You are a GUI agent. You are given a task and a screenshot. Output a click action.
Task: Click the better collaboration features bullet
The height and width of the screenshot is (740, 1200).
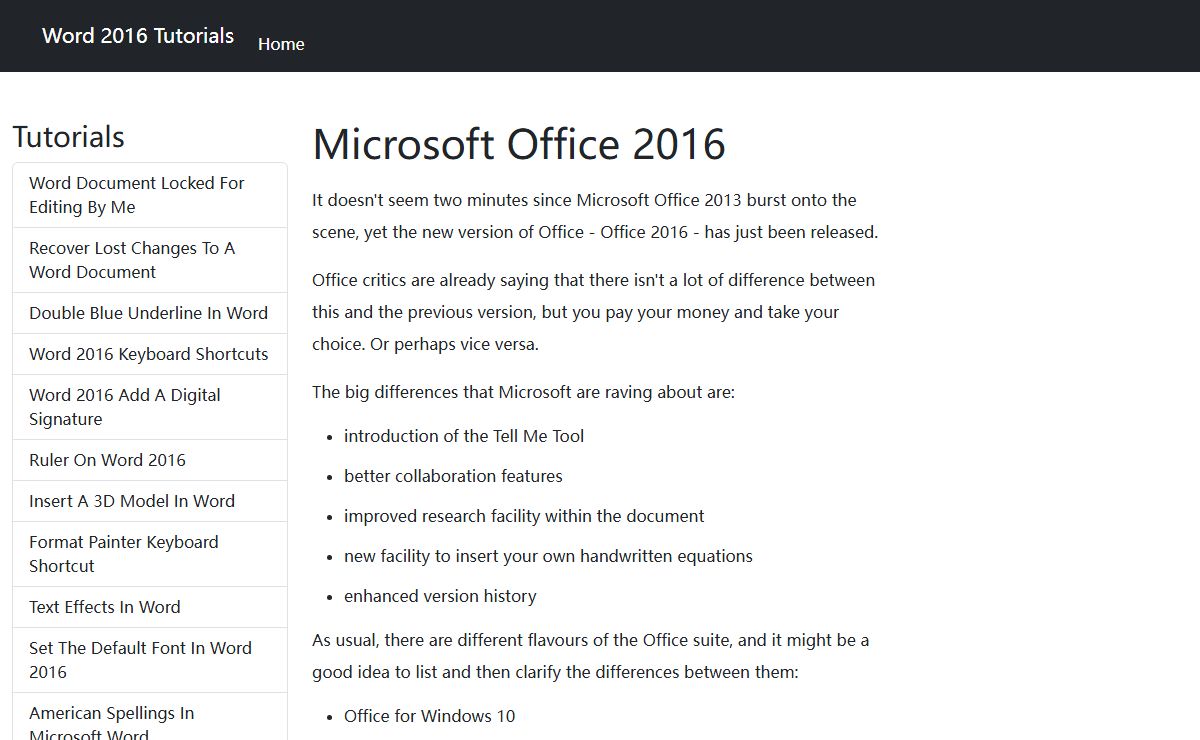pyautogui.click(x=453, y=476)
